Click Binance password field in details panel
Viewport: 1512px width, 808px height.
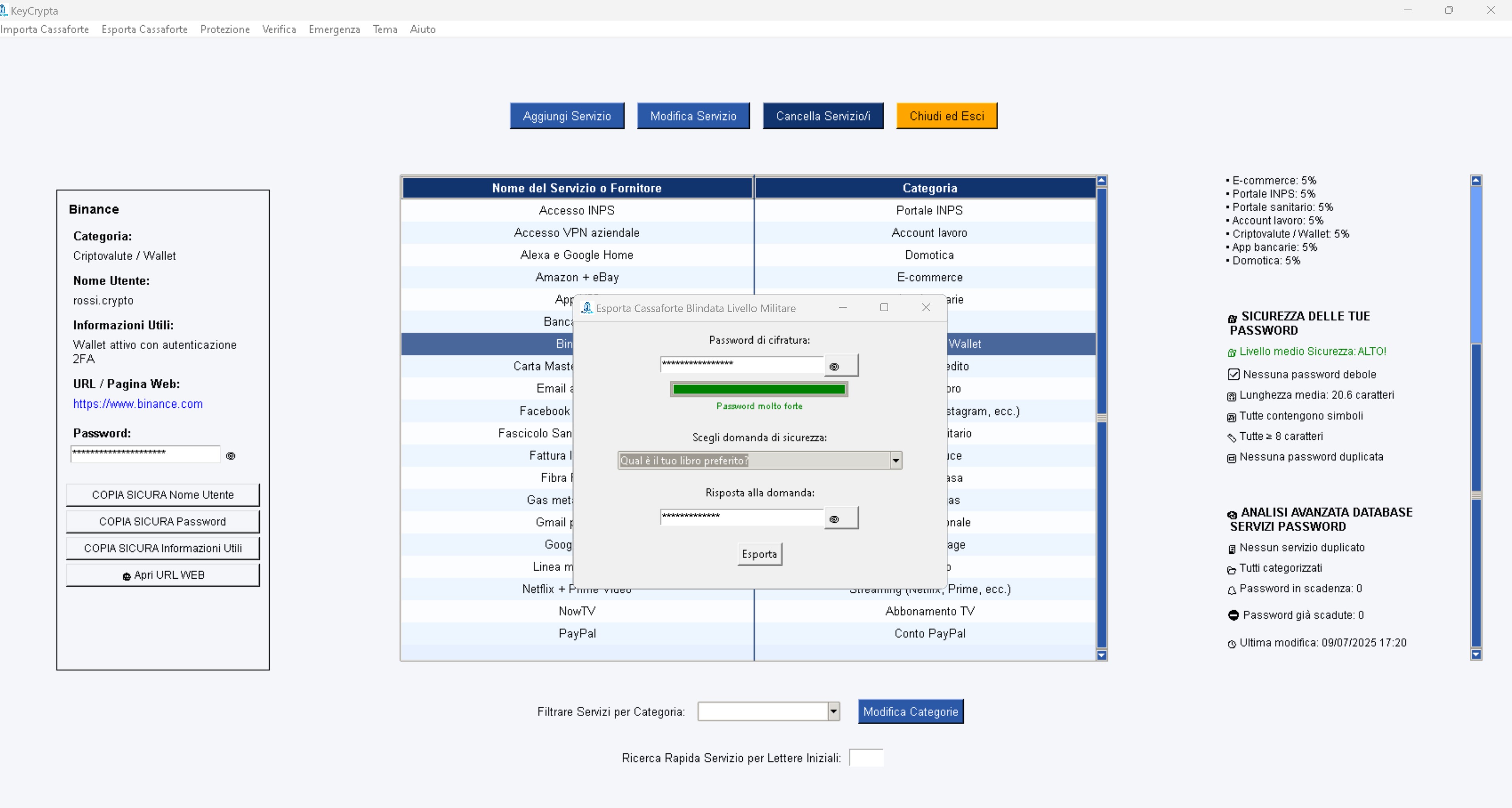[145, 454]
